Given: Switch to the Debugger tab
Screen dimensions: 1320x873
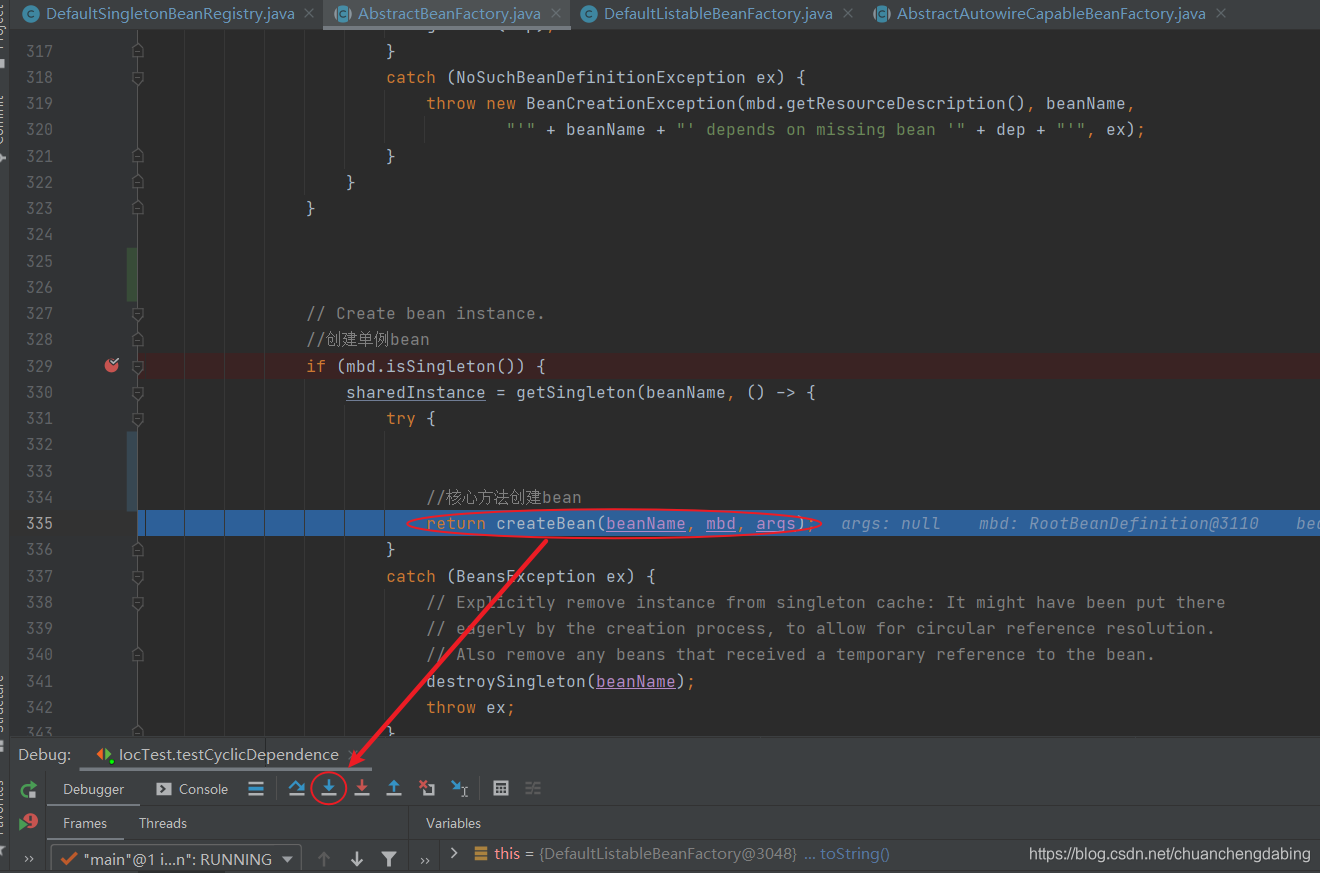Looking at the screenshot, I should coord(94,789).
